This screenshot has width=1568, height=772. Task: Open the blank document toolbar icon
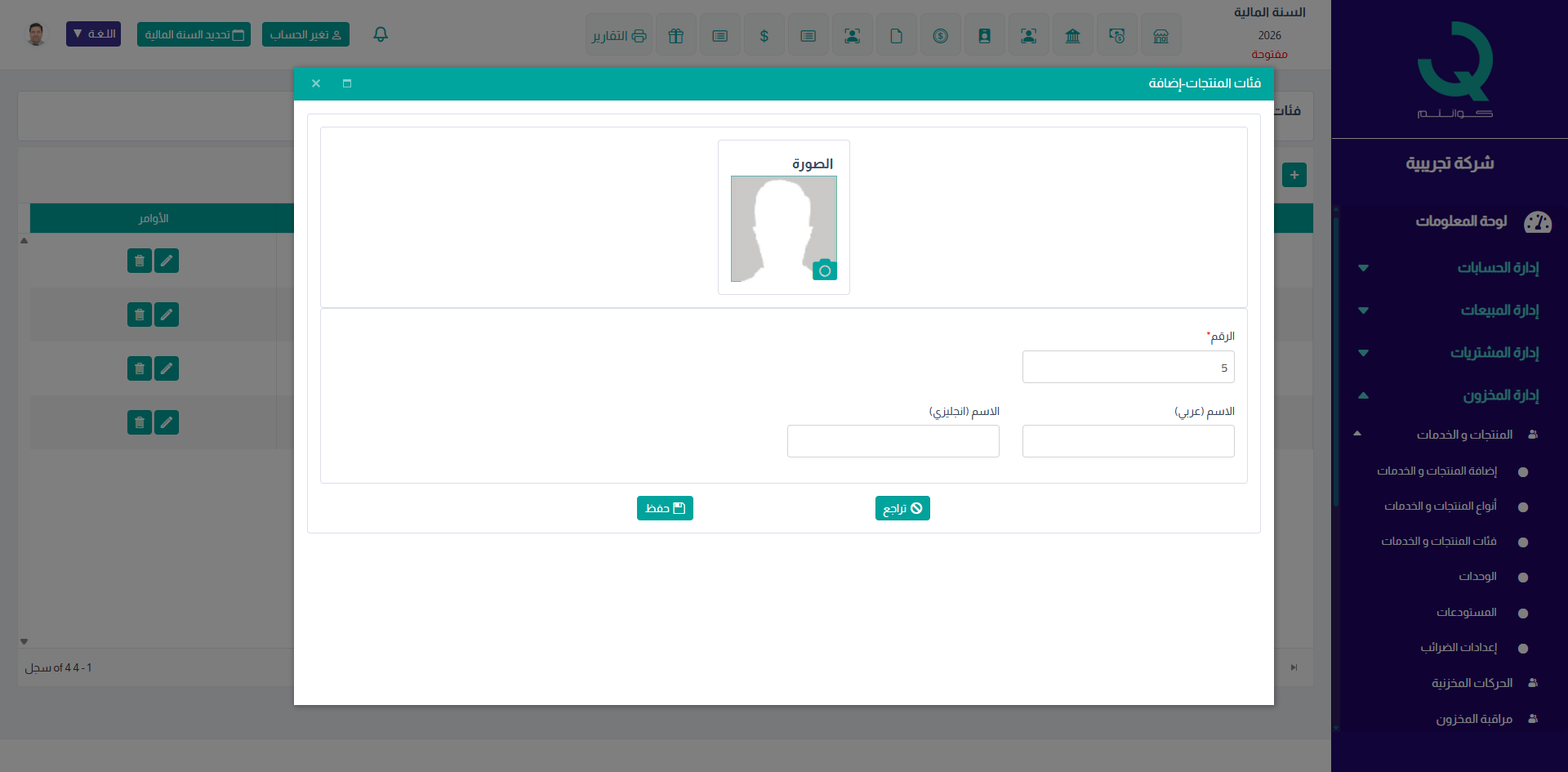896,36
